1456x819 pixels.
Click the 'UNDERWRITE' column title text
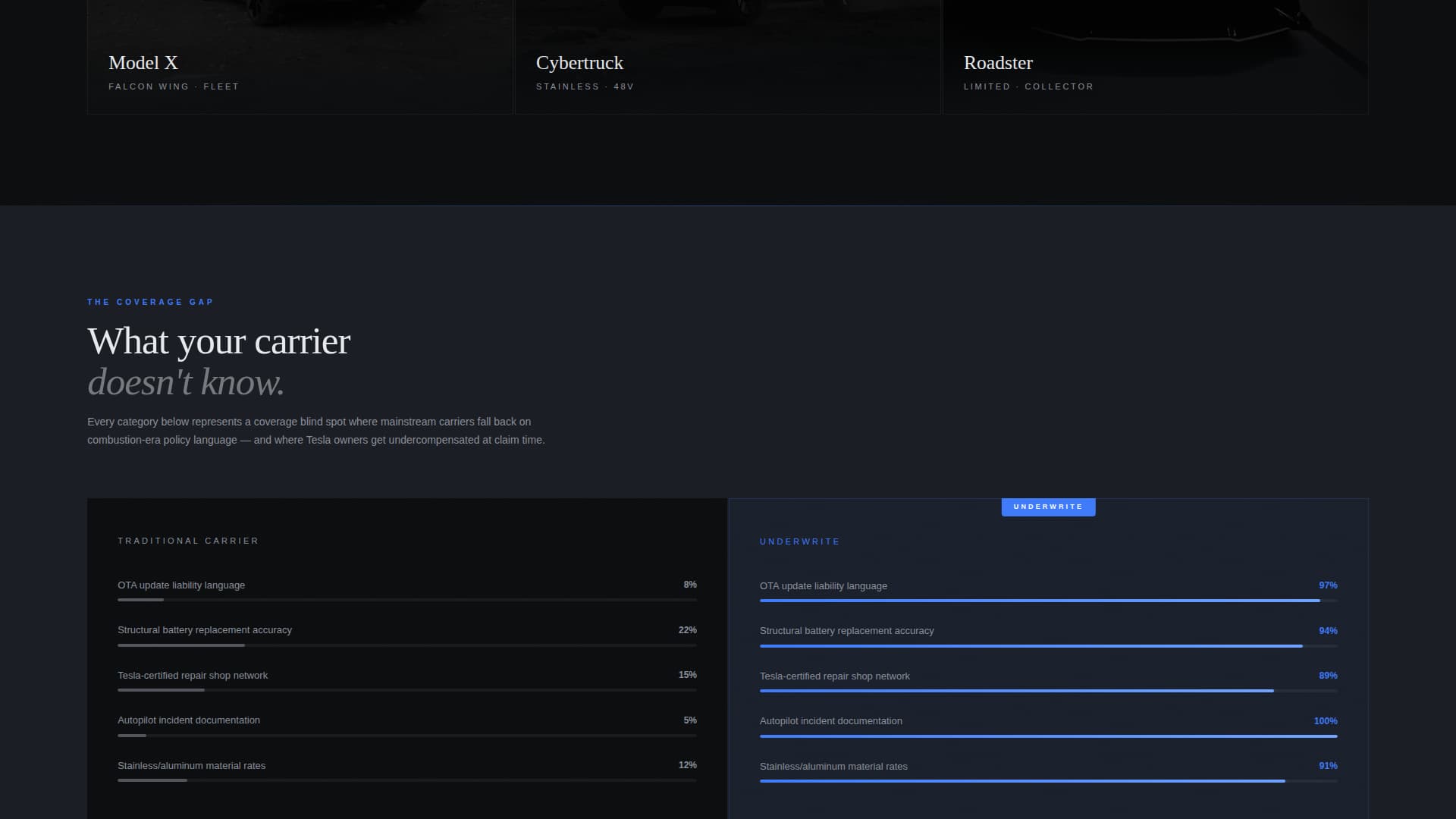coord(800,541)
